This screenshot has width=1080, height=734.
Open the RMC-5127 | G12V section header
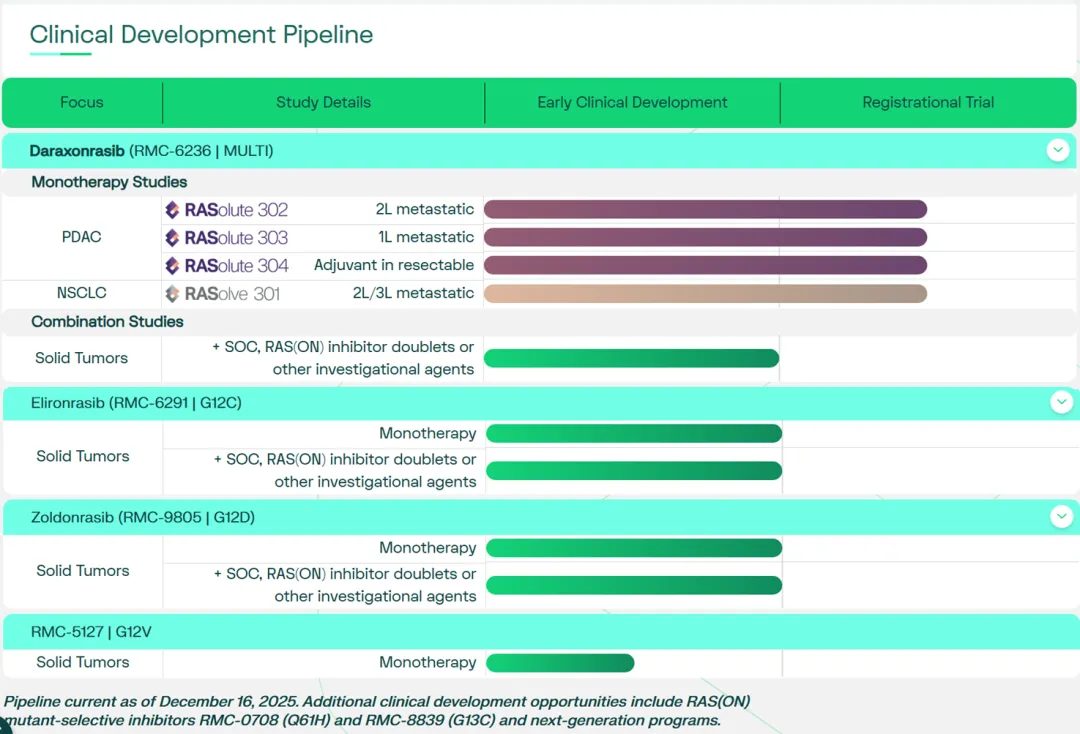(x=92, y=632)
